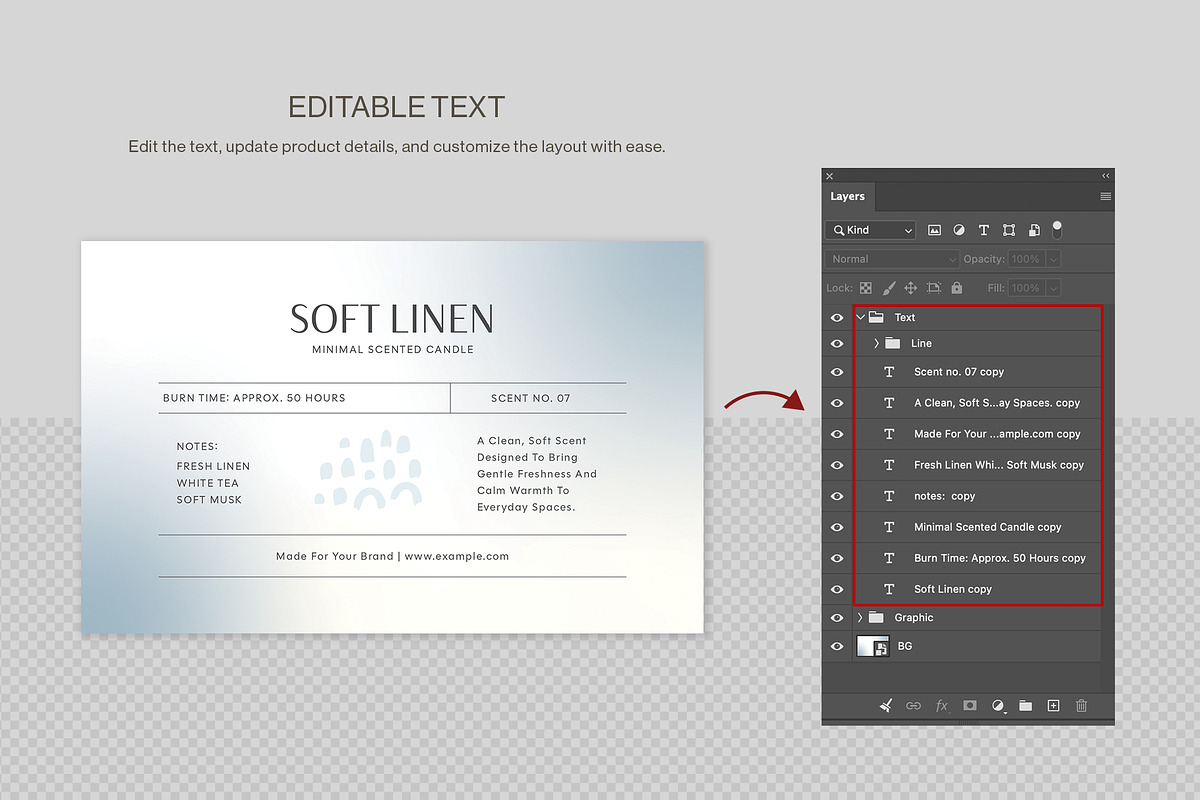Screen dimensions: 1200x800
Task: Click the Fill 100% value field
Action: (x=1025, y=288)
